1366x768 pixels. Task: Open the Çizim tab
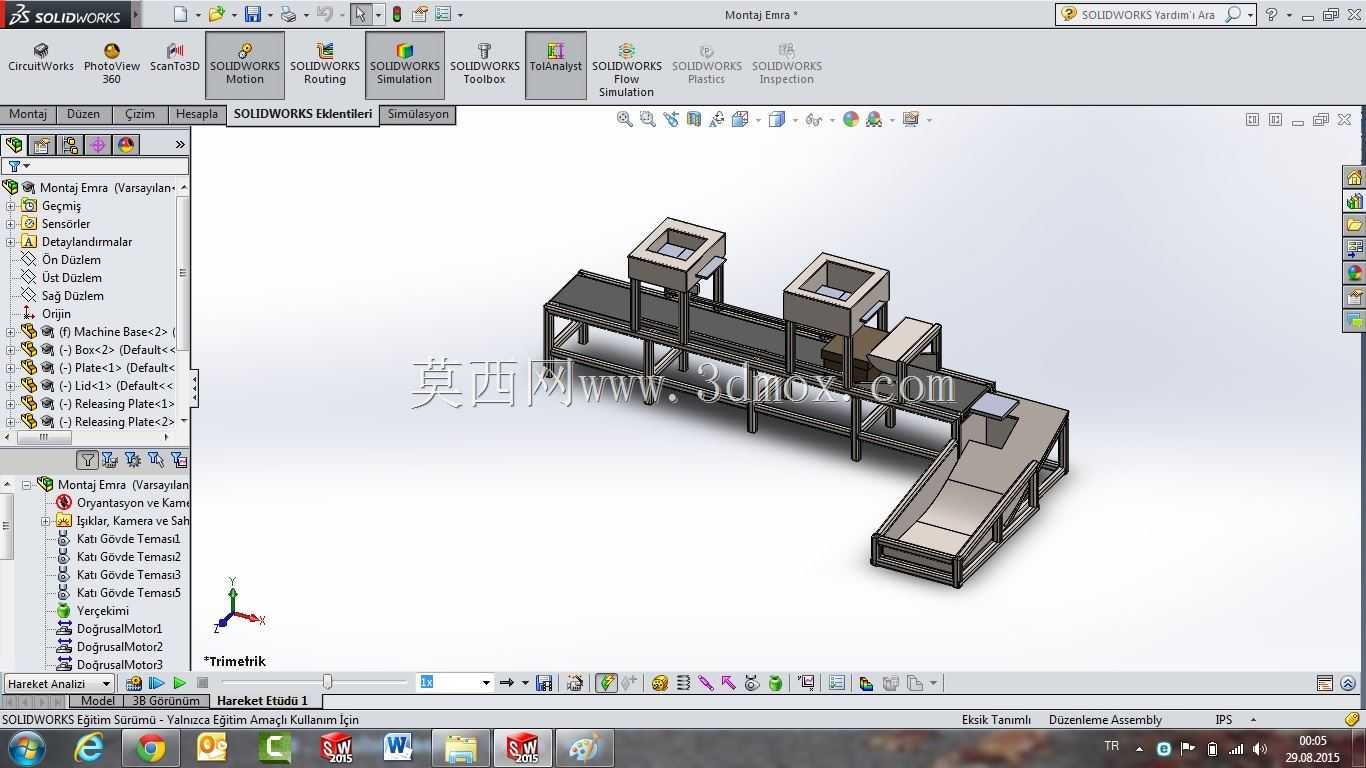point(140,114)
